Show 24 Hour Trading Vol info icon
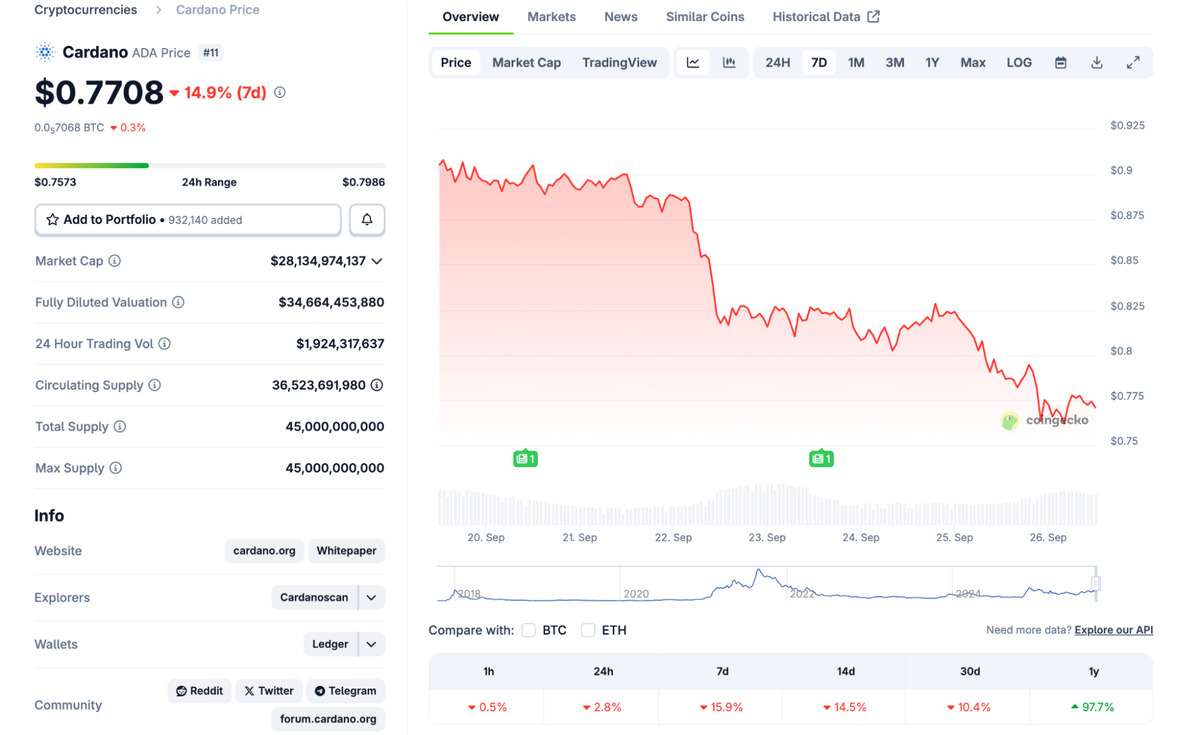The height and width of the screenshot is (735, 1200). pyautogui.click(x=165, y=344)
